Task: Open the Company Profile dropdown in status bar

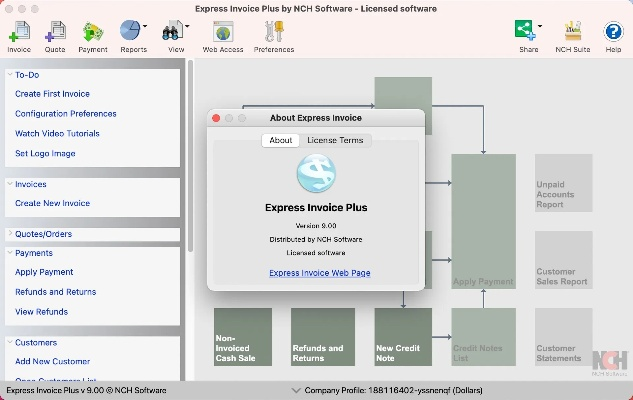Action: (x=296, y=390)
